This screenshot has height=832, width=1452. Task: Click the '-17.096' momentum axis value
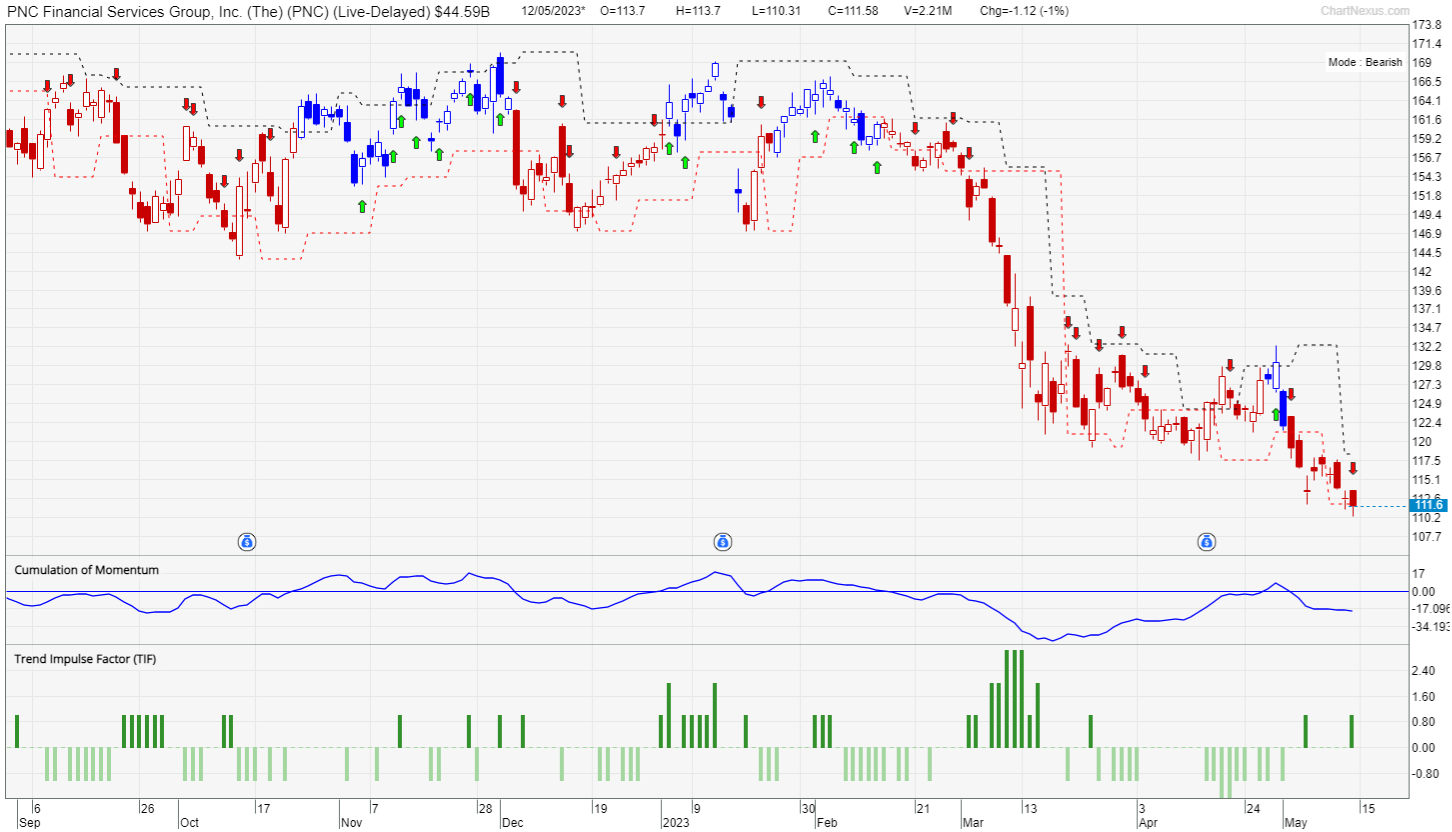click(x=1430, y=609)
